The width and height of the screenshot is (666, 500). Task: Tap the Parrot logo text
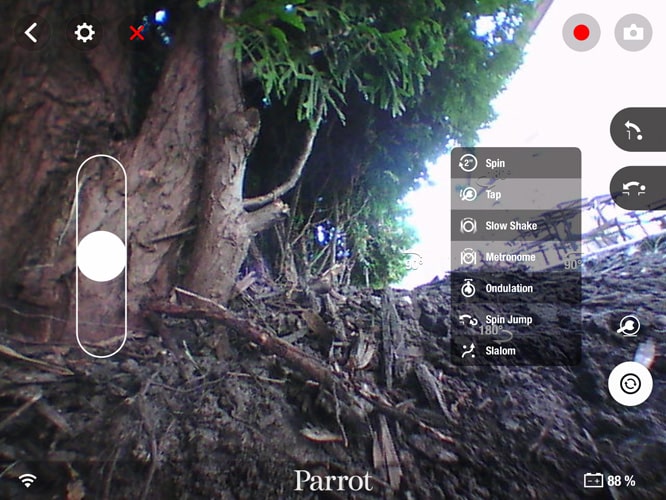click(x=333, y=480)
